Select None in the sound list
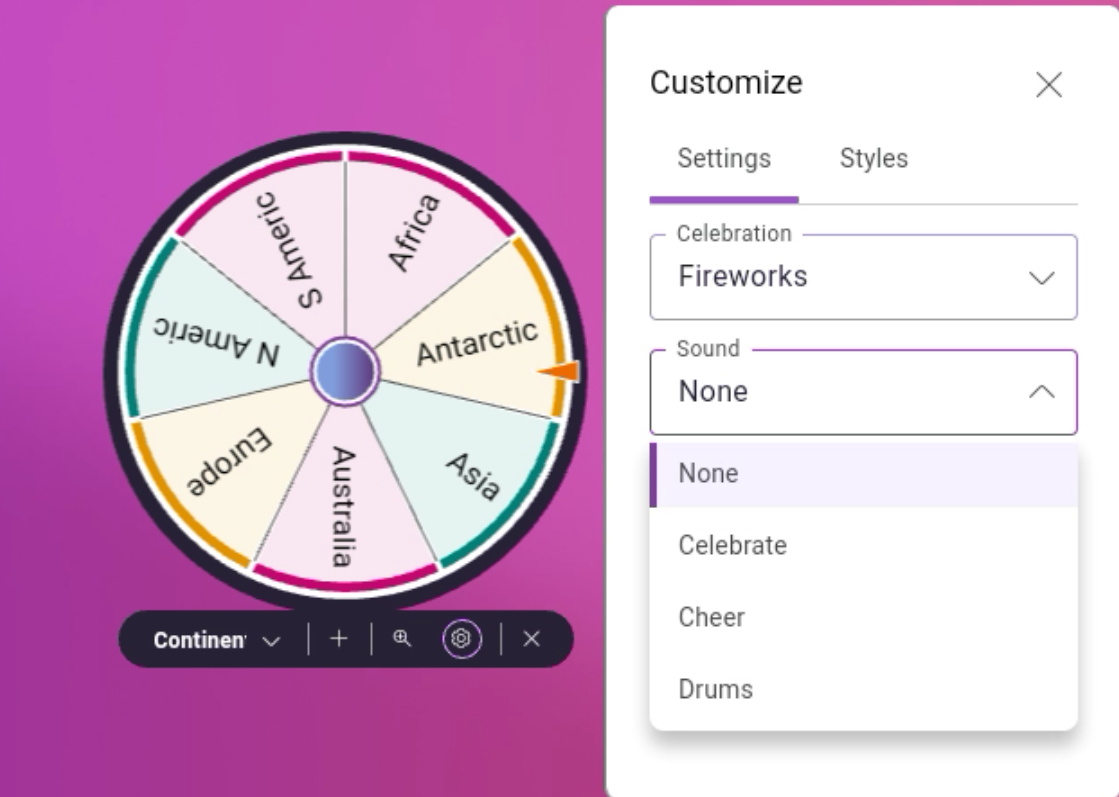This screenshot has width=1119, height=797. coord(707,473)
